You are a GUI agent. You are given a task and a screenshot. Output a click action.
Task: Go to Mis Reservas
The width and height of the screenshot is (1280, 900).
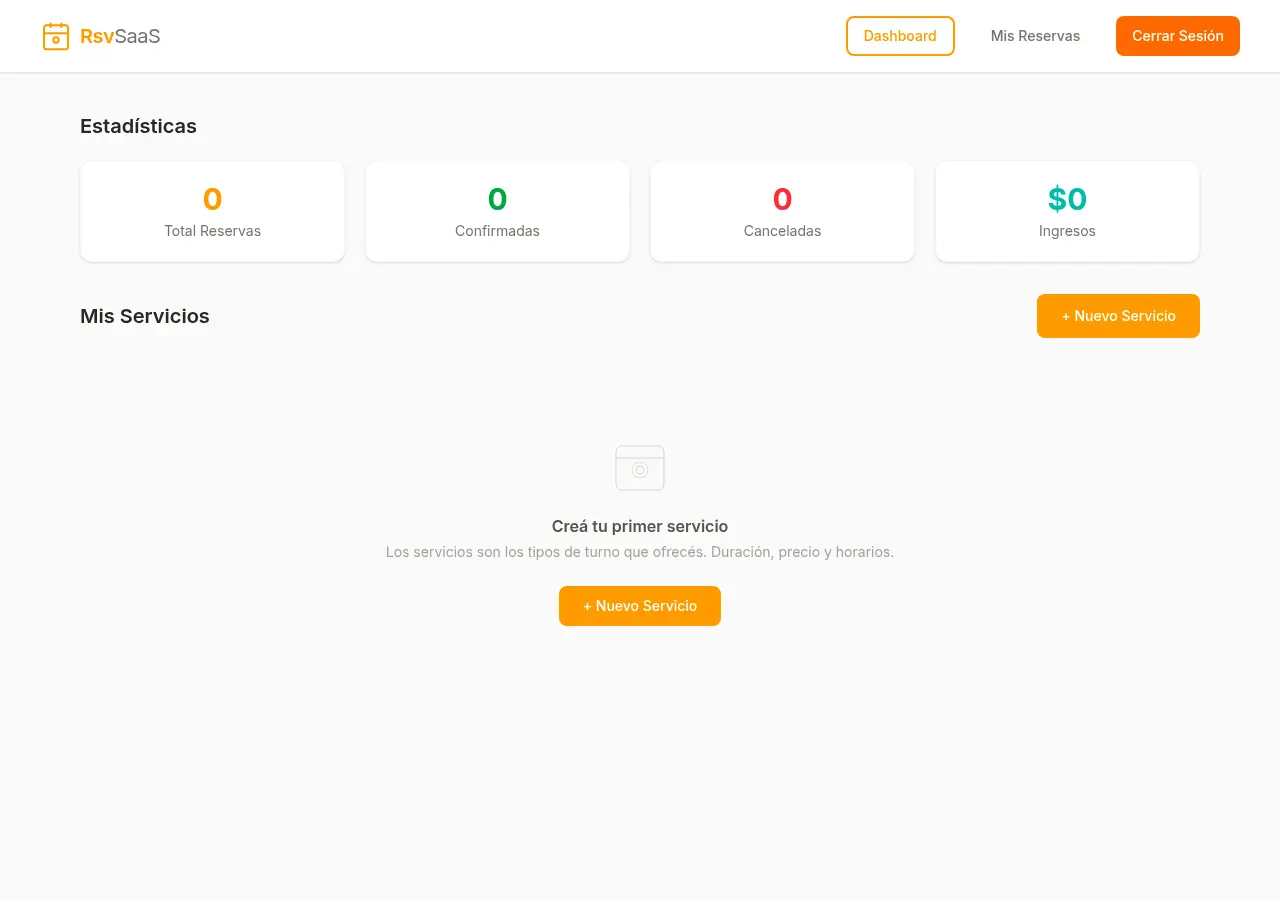[x=1035, y=36]
